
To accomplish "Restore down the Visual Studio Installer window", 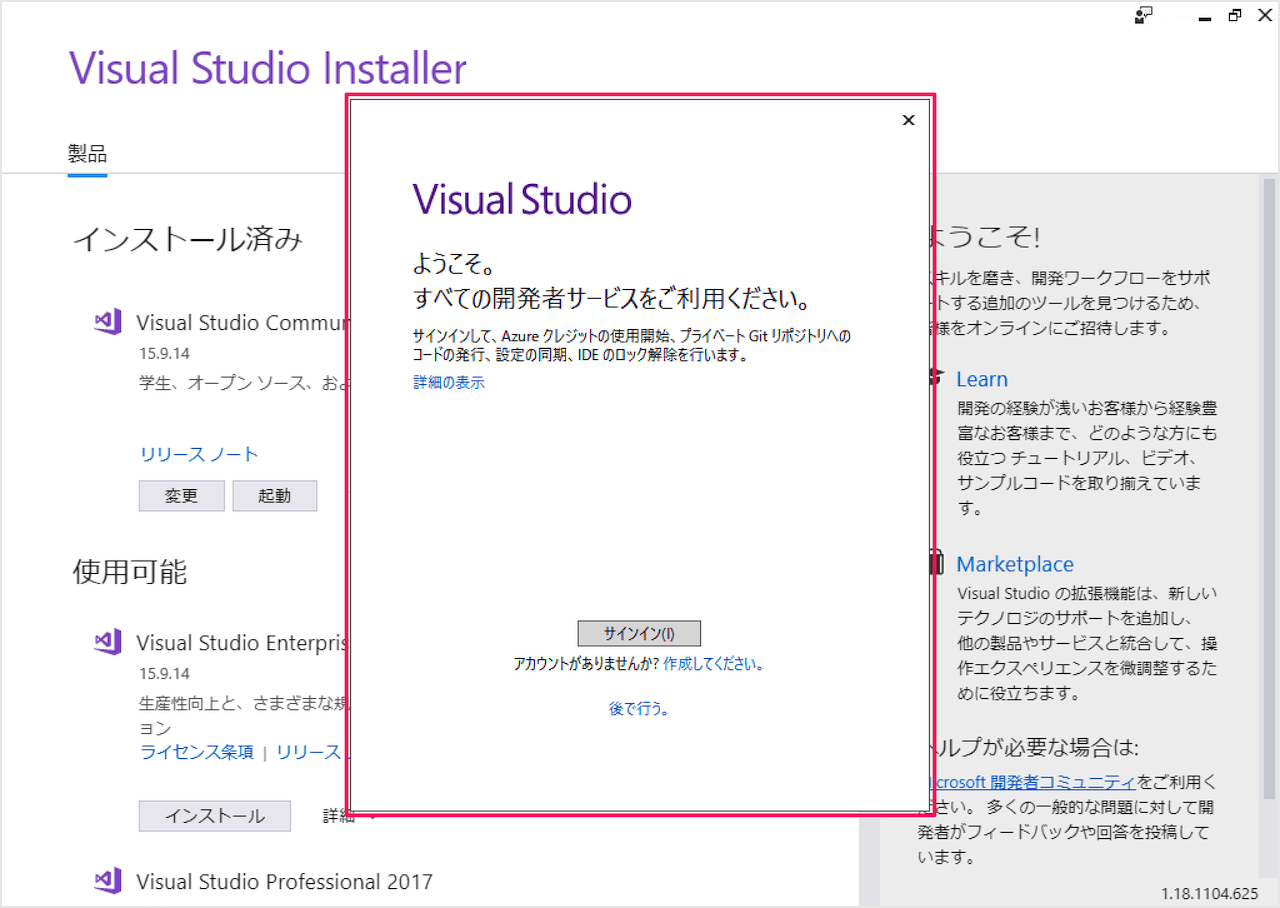I will pos(1235,15).
